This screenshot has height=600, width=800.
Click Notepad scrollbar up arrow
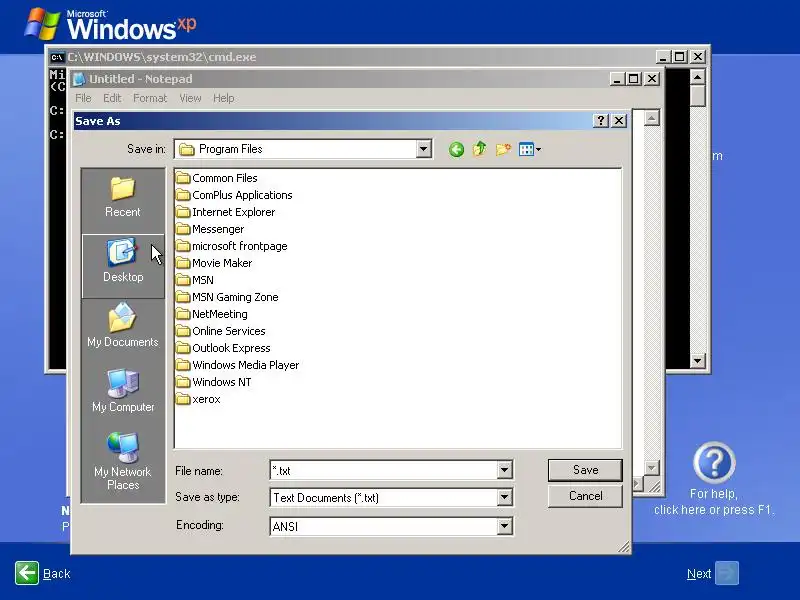pos(651,118)
